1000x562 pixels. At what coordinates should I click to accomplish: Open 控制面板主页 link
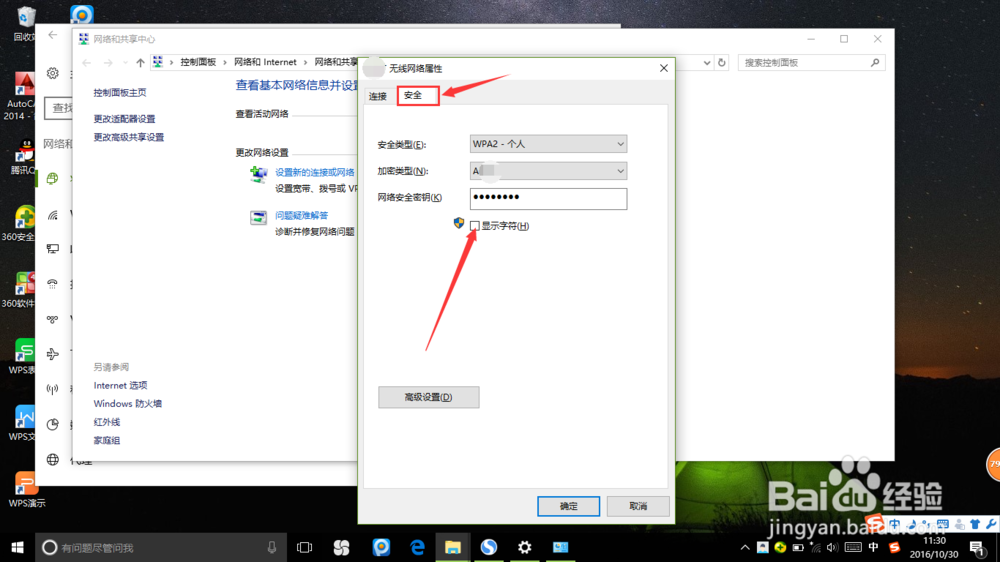[120, 92]
